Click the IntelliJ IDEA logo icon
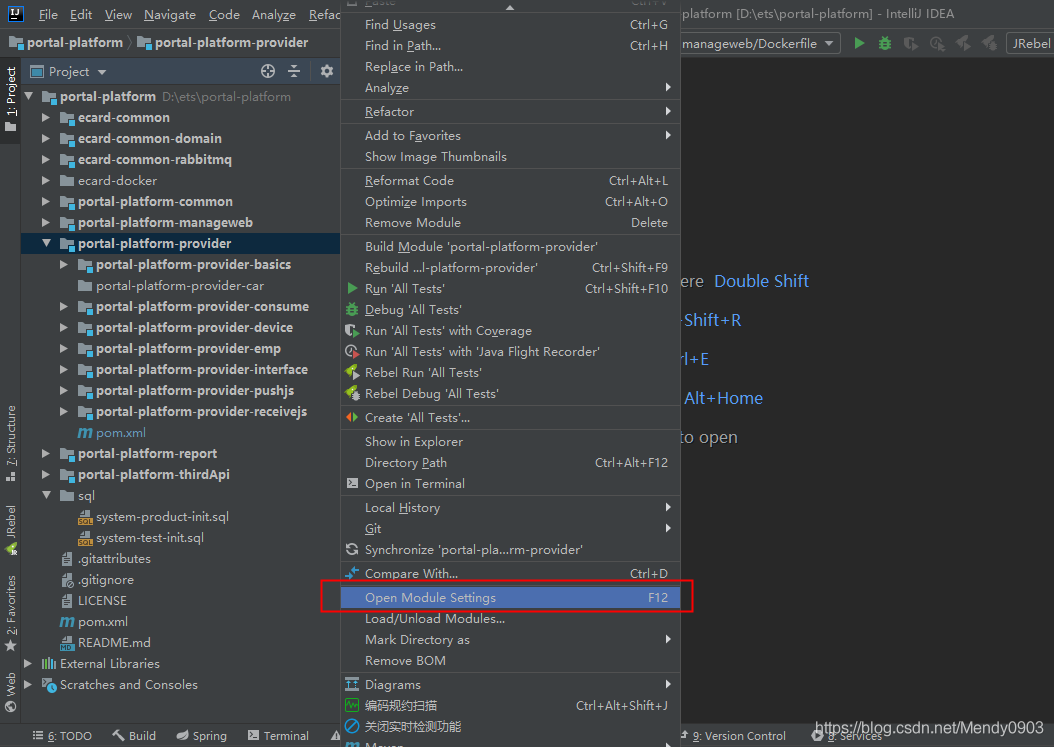The image size is (1054, 747). click(16, 13)
